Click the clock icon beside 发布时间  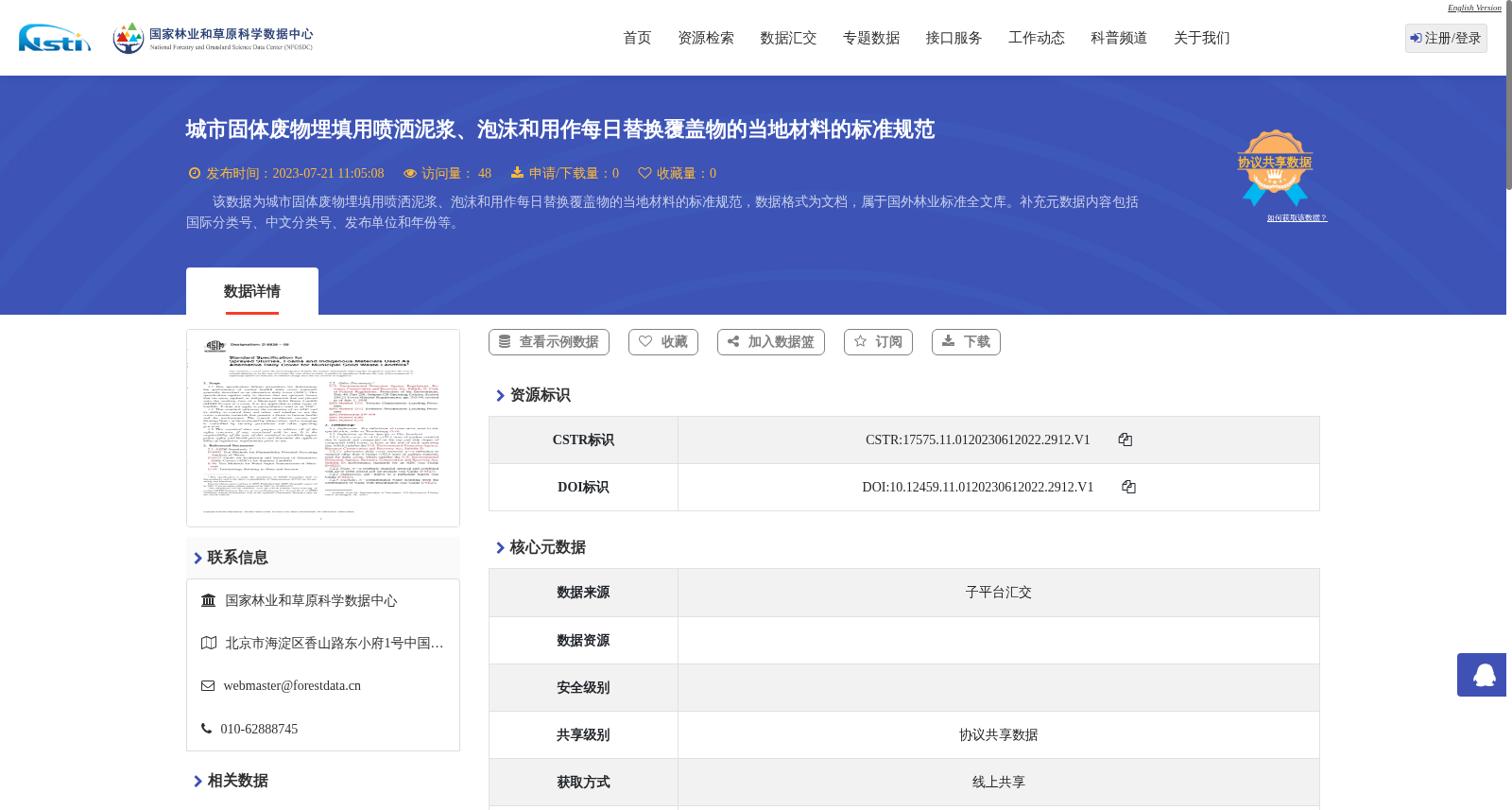pos(195,173)
